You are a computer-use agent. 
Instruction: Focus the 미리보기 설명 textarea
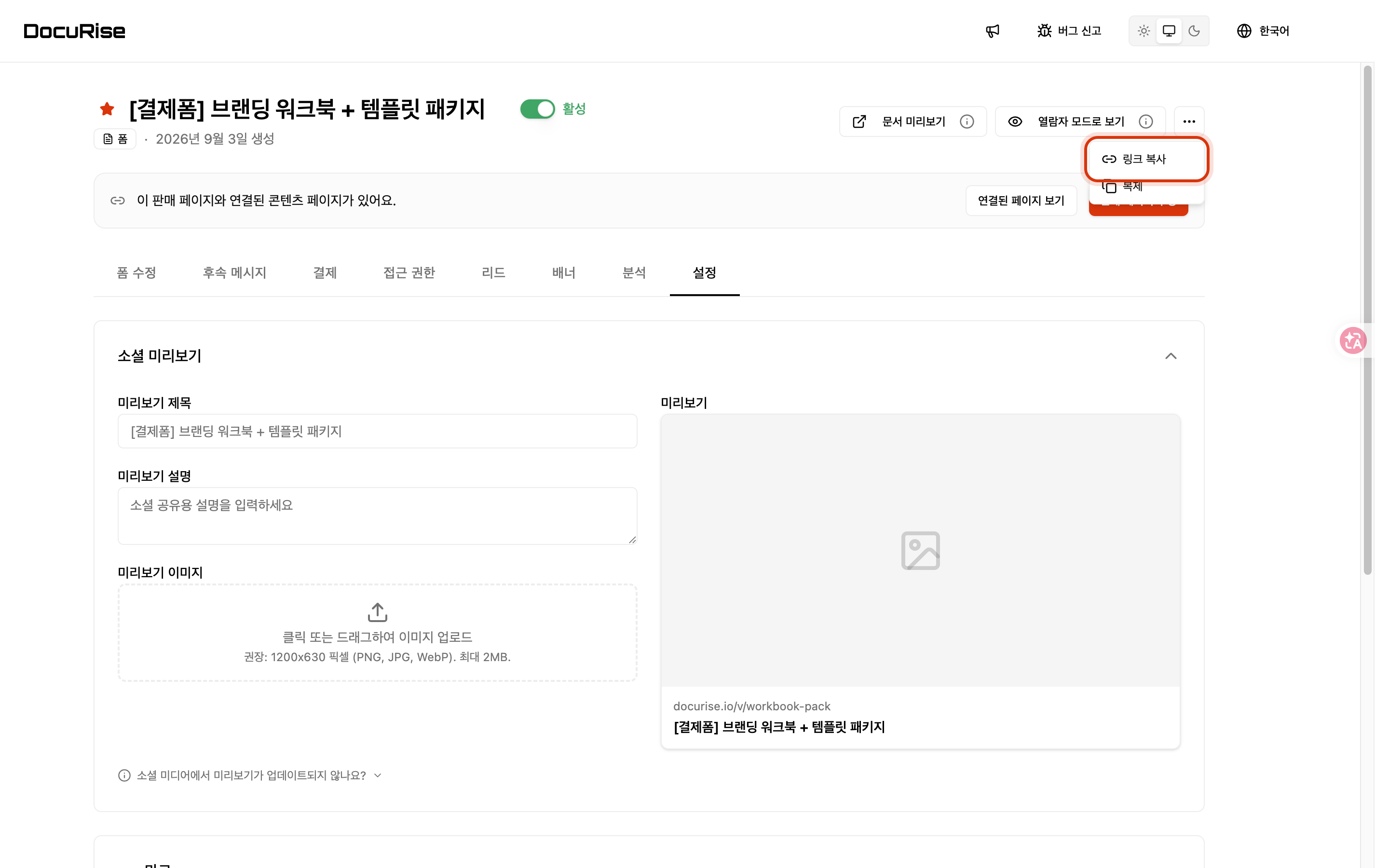click(x=377, y=516)
